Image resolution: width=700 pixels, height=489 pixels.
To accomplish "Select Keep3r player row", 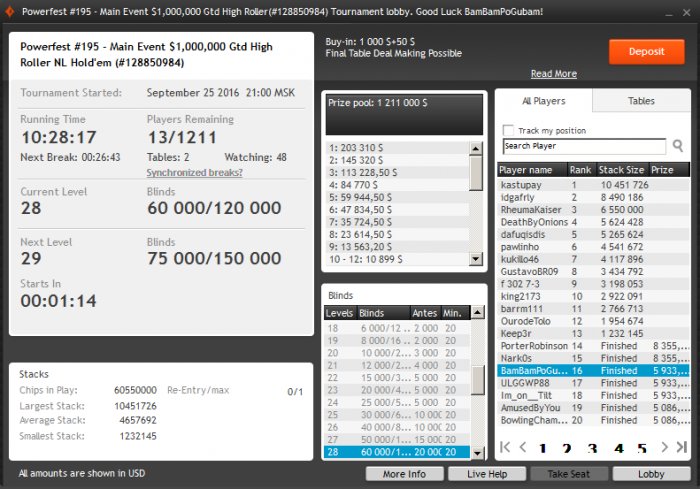I will tap(593, 334).
